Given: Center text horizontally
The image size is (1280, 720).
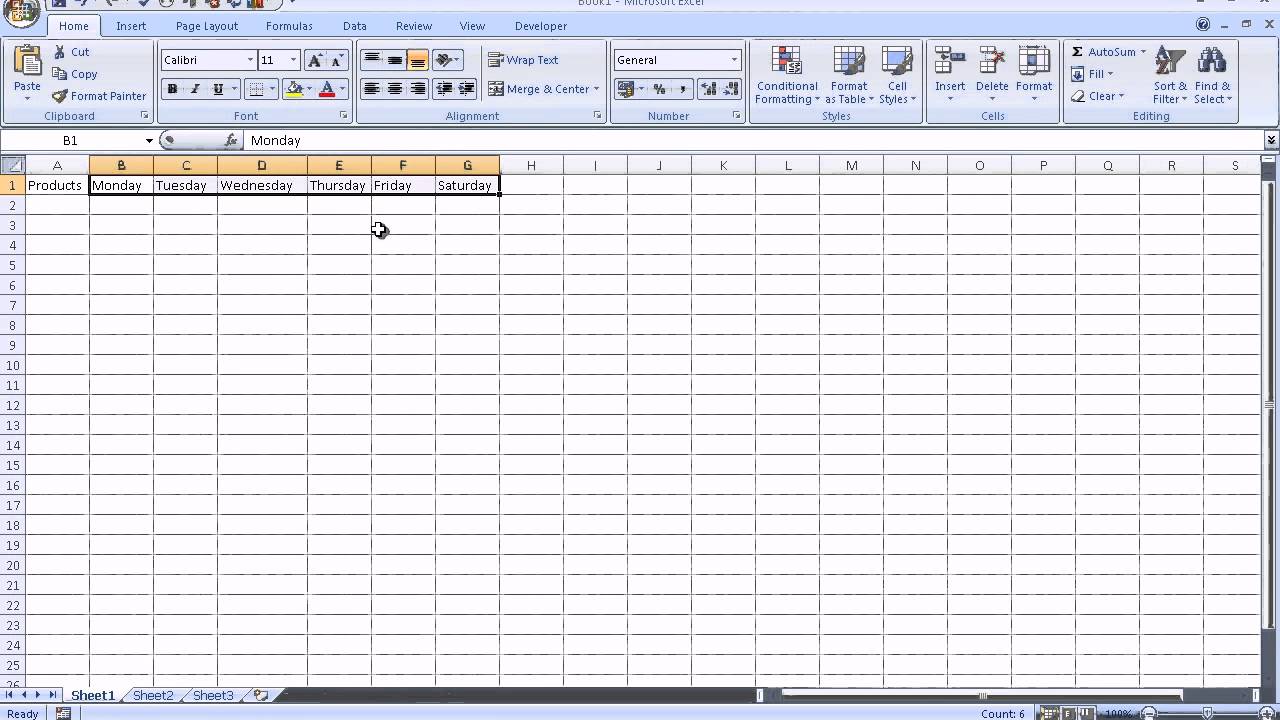Looking at the screenshot, I should (x=395, y=89).
